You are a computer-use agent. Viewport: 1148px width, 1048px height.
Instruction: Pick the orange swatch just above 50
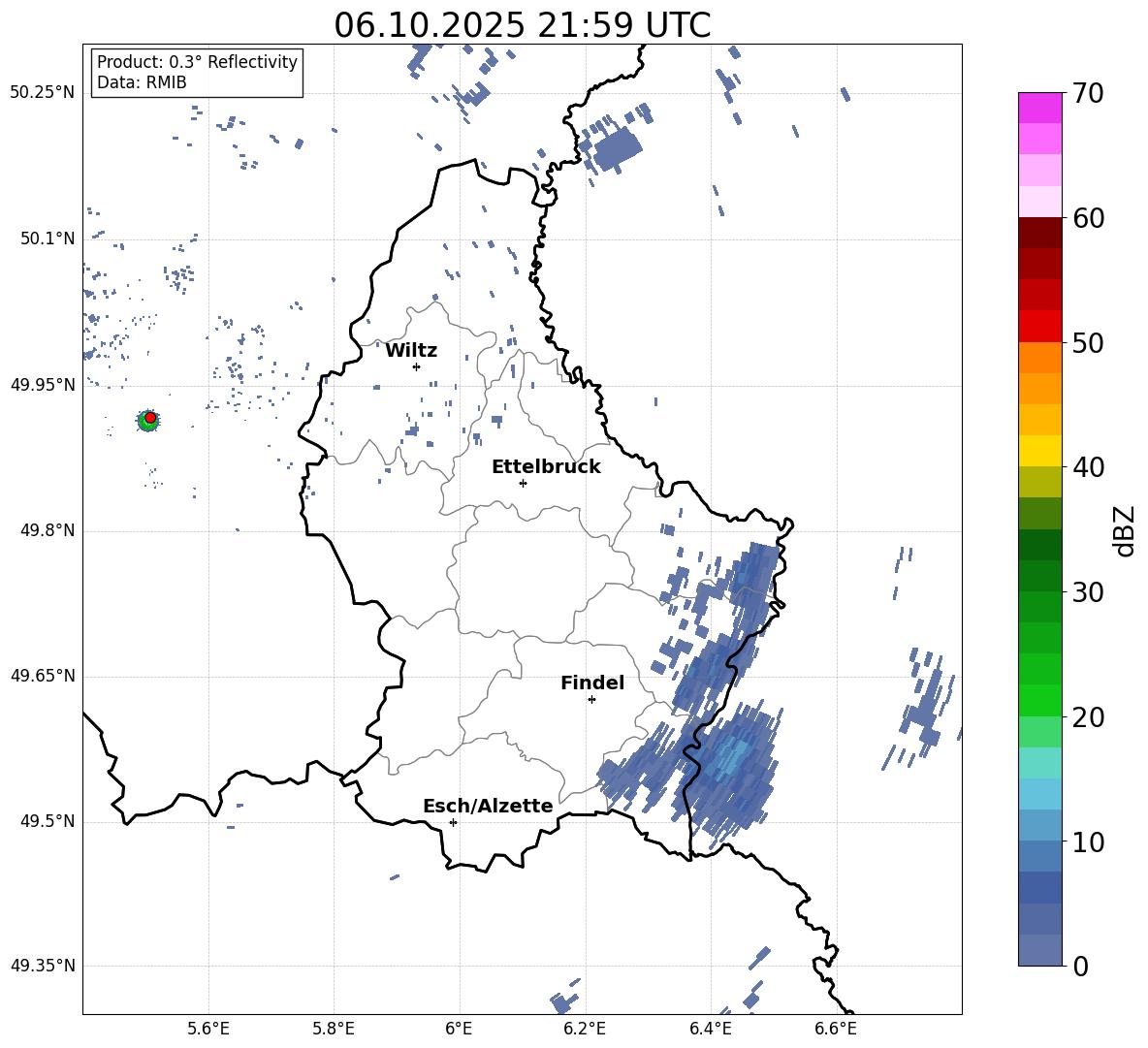pyautogui.click(x=1039, y=357)
